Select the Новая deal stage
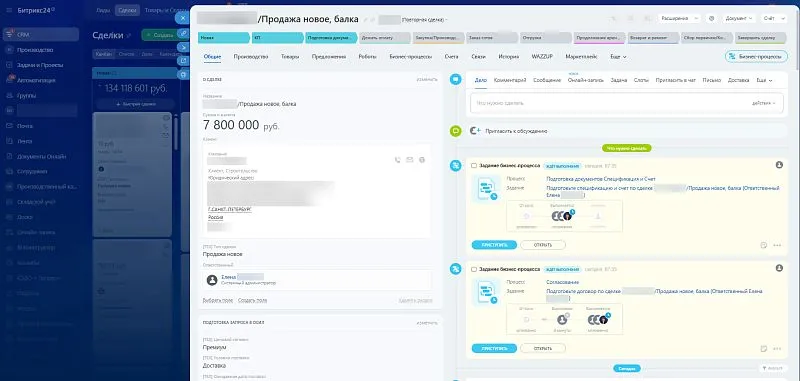The image size is (800, 381). [224, 38]
